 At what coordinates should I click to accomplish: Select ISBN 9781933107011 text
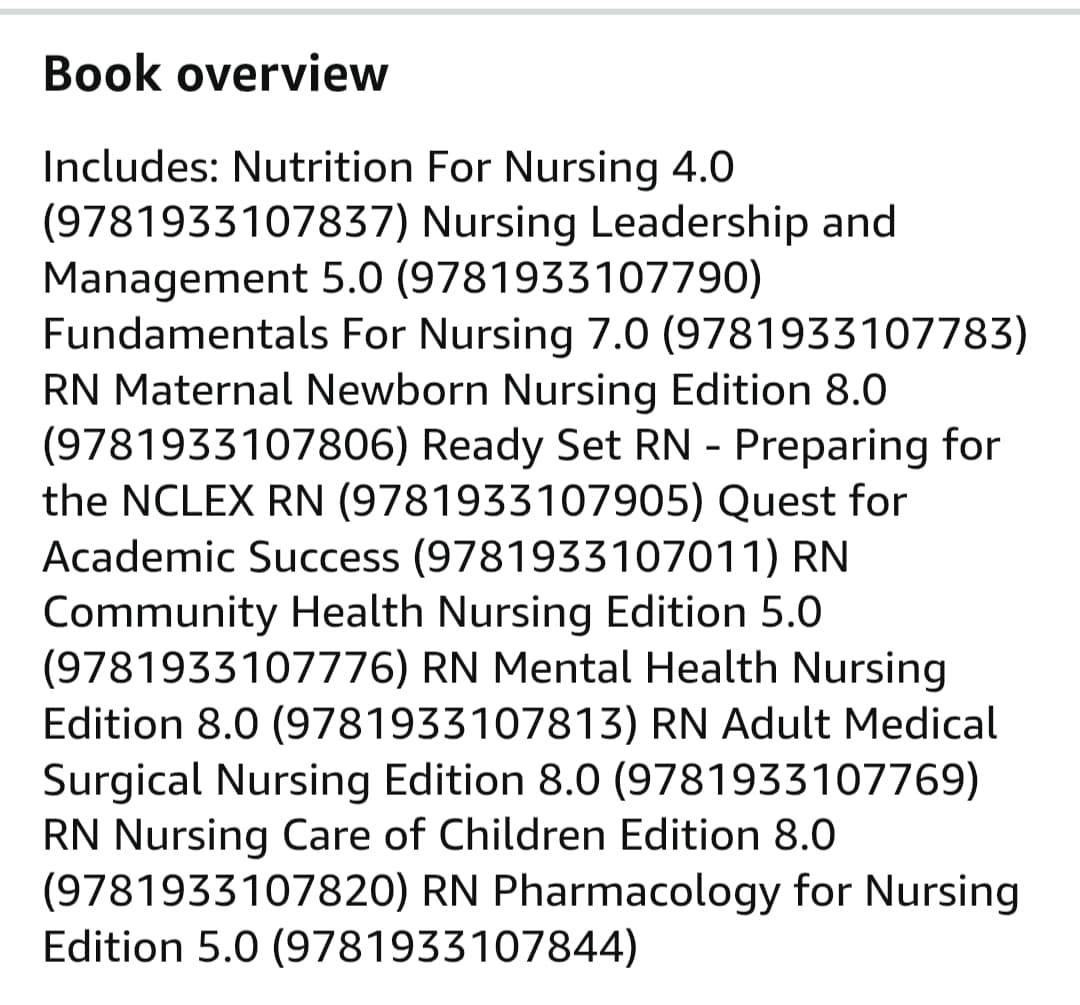click(596, 557)
